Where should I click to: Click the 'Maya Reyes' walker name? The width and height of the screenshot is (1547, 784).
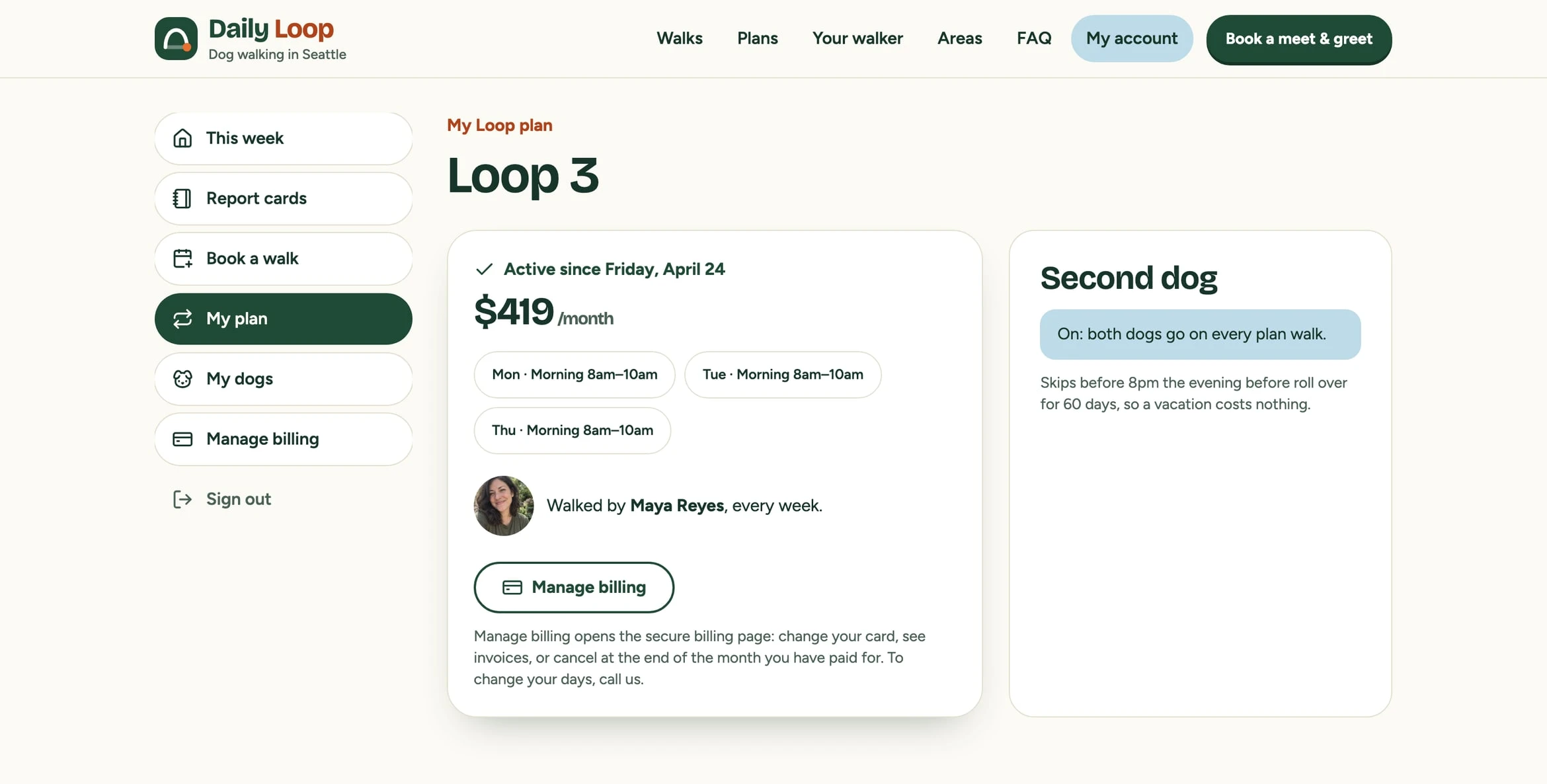point(677,506)
